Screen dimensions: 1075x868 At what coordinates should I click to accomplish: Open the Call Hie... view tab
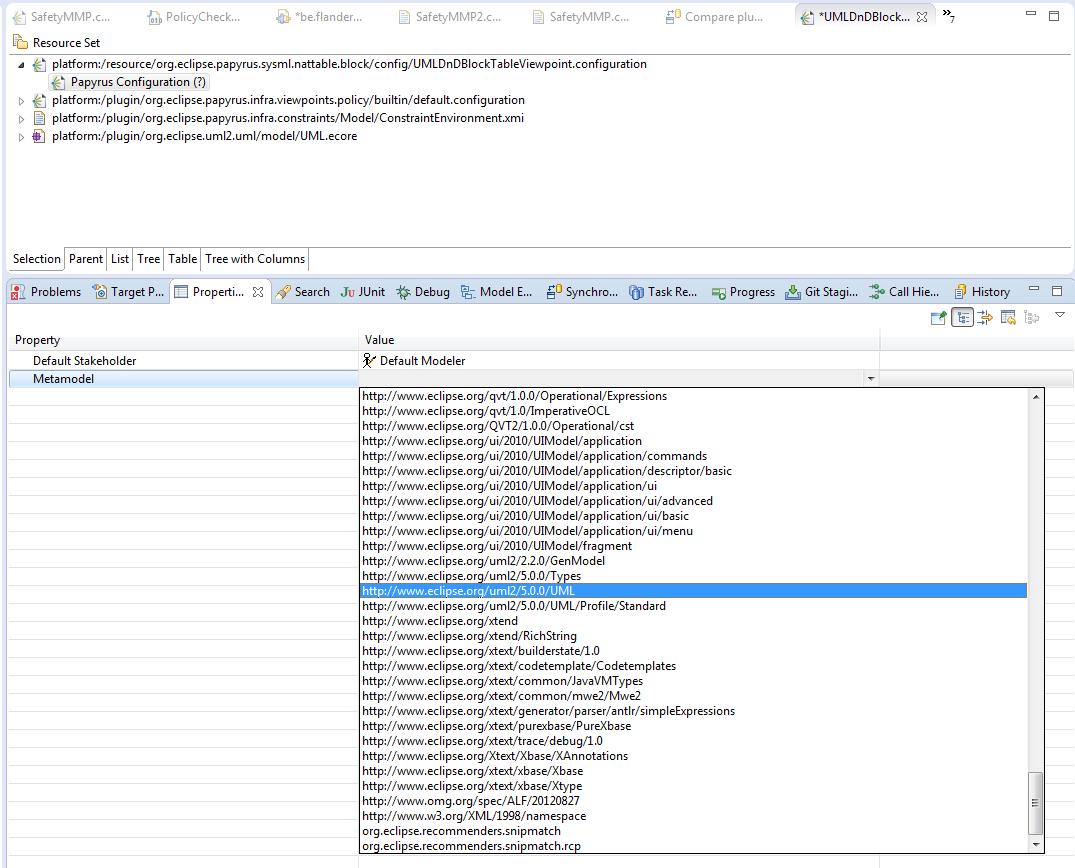905,292
